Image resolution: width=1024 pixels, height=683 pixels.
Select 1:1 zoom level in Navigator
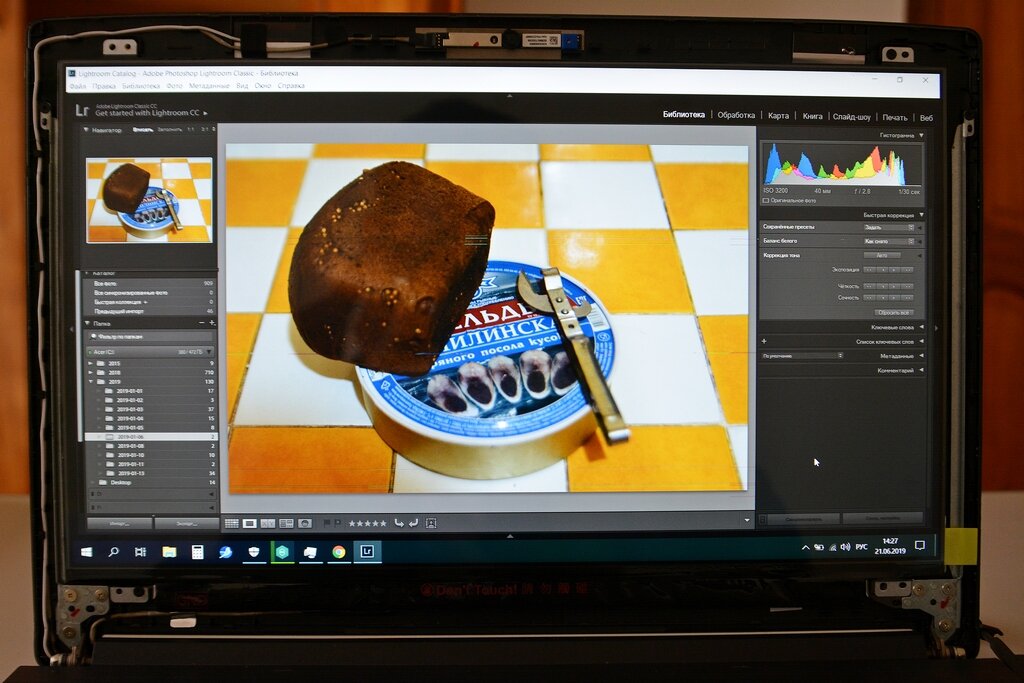pos(191,129)
